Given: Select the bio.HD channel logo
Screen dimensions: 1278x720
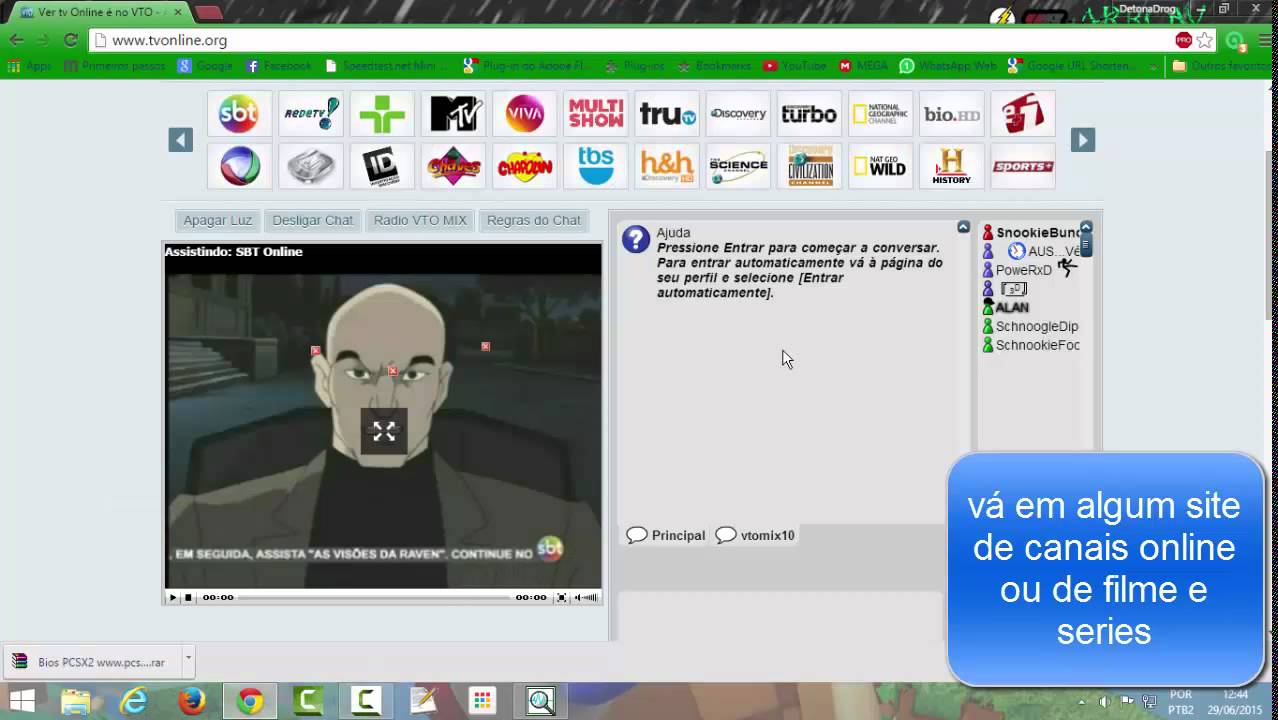Looking at the screenshot, I should click(952, 114).
